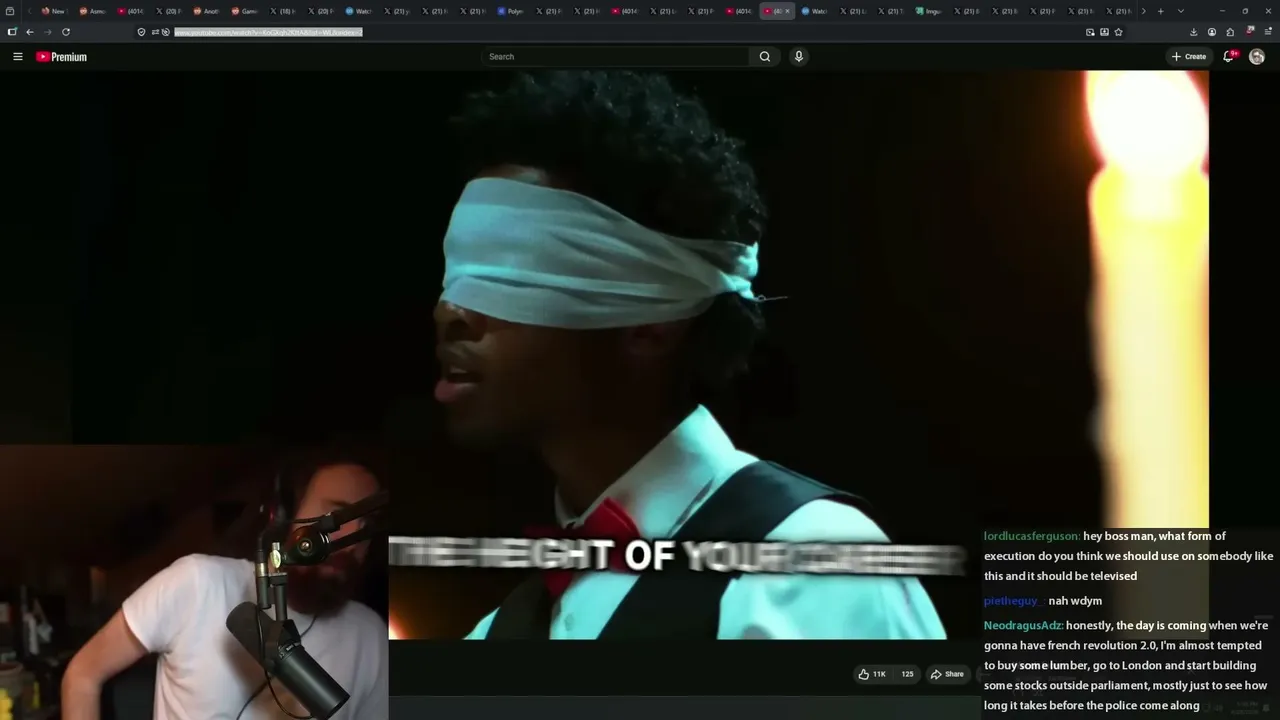Screen dimensions: 1280x720
Task: Open the YouTube guide hamburger menu
Action: pyautogui.click(x=17, y=57)
